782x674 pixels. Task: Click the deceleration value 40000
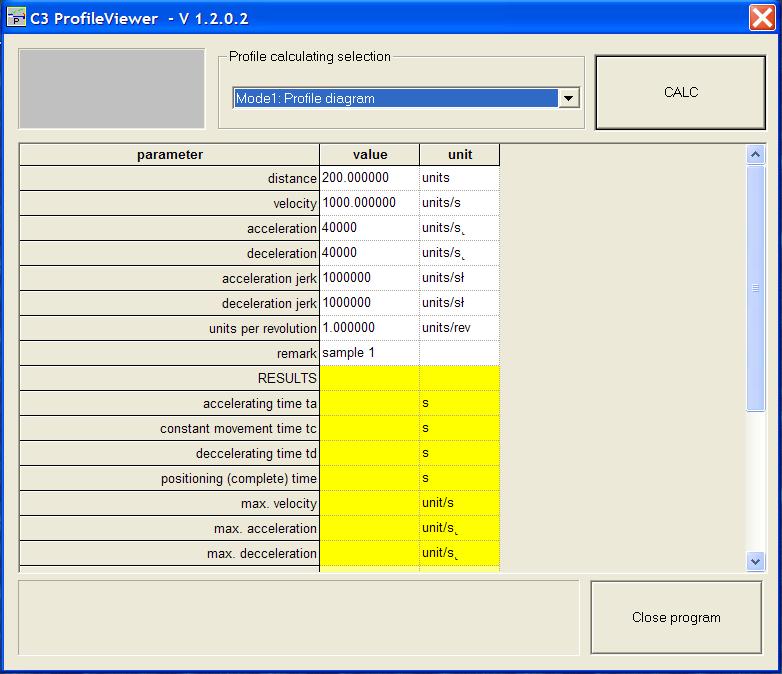click(370, 253)
